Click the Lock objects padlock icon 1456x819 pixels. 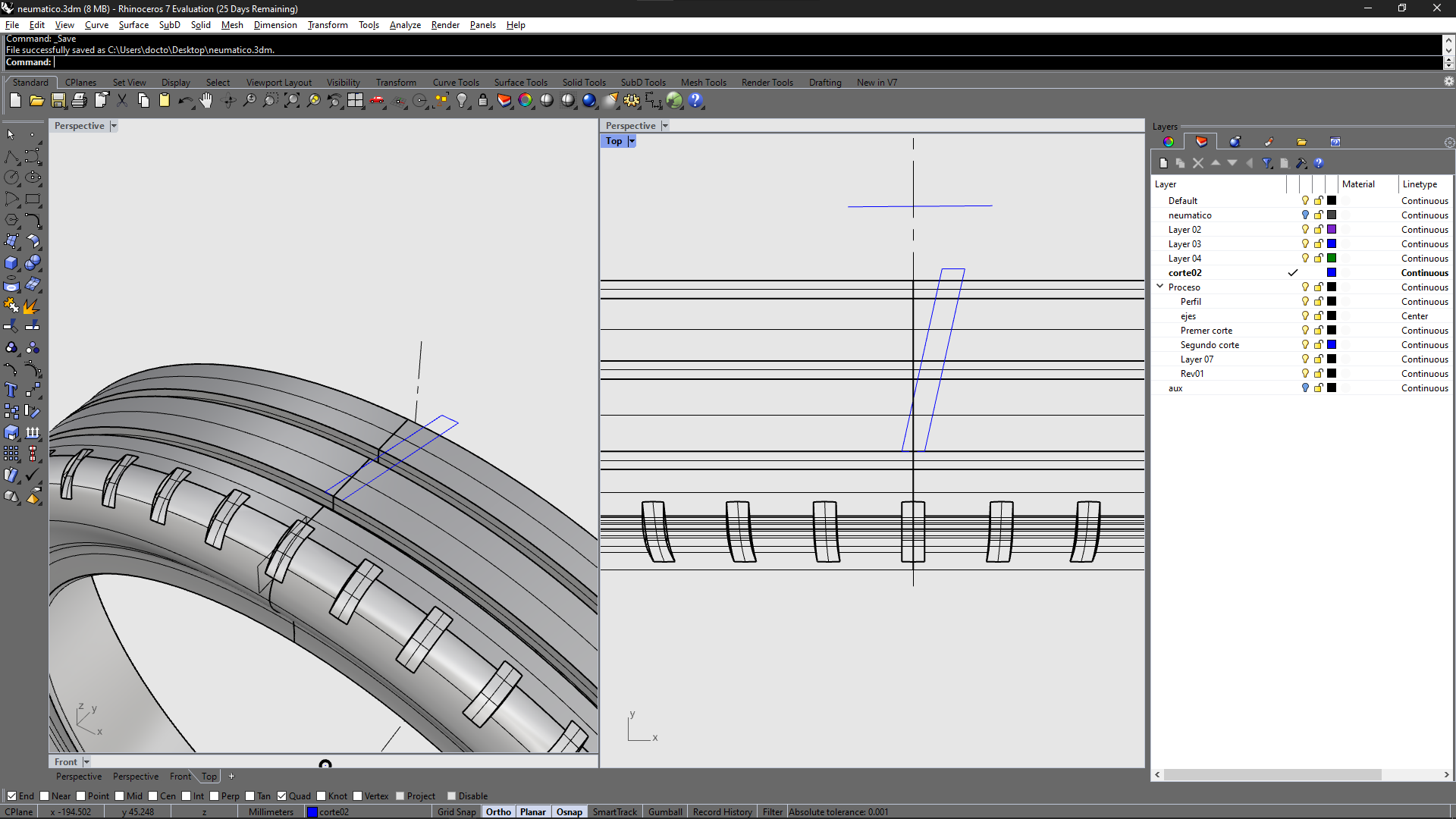[483, 100]
